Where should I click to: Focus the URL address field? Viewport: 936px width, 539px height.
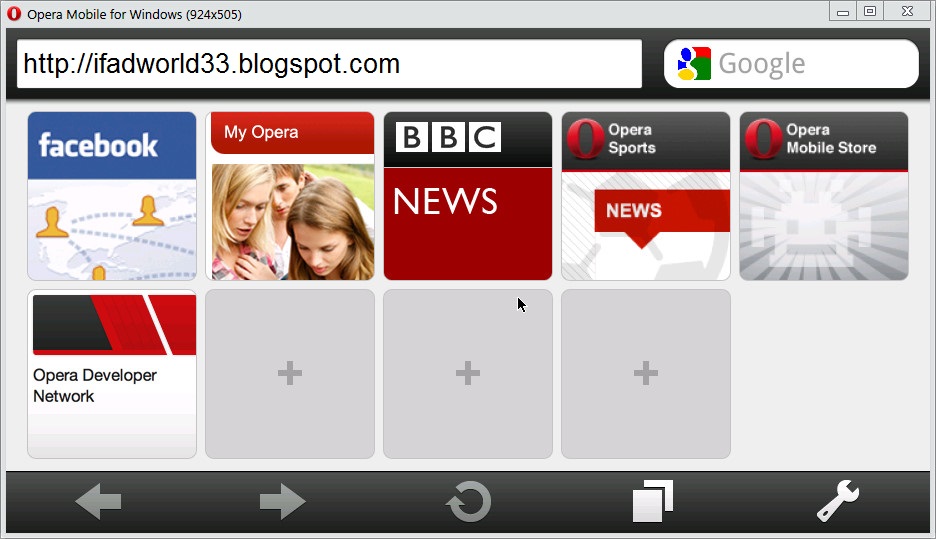(x=330, y=64)
